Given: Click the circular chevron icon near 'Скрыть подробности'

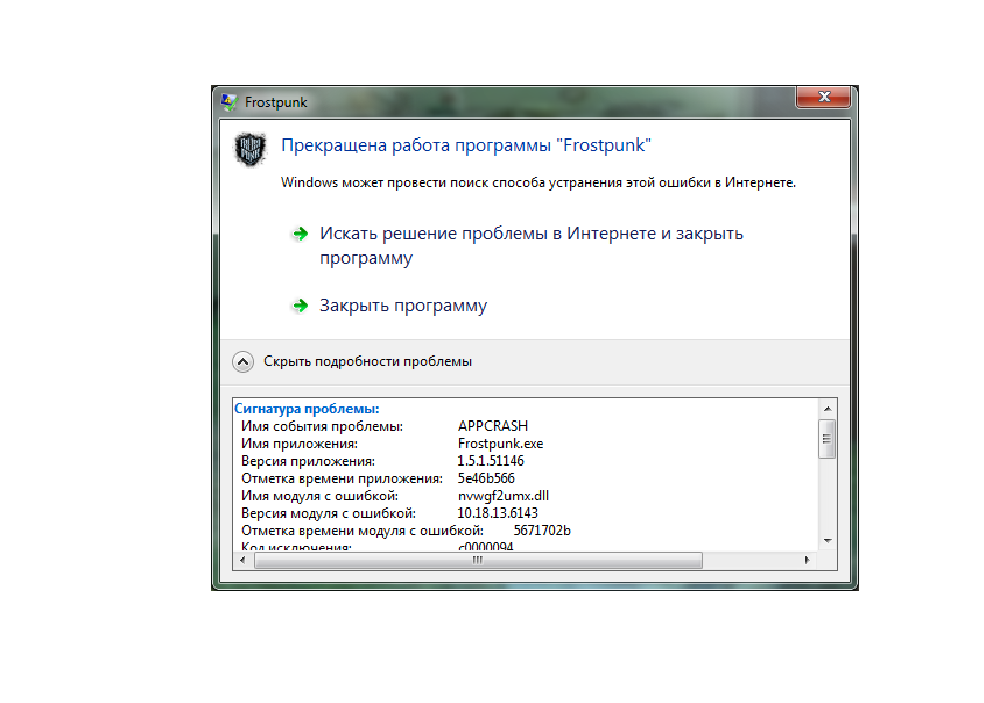Looking at the screenshot, I should click(243, 361).
